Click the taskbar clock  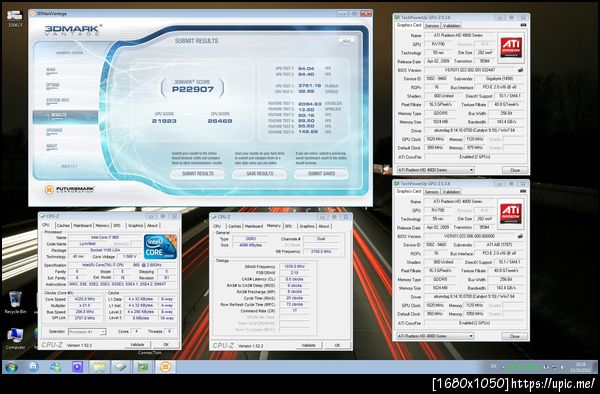coord(581,367)
